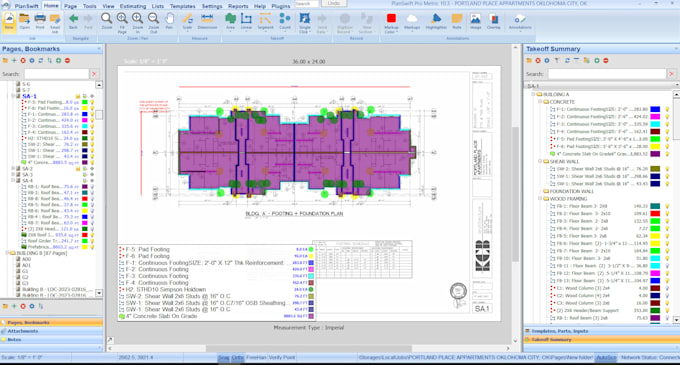Expand the SA-3 page node
The width and height of the screenshot is (680, 365).
(13, 175)
